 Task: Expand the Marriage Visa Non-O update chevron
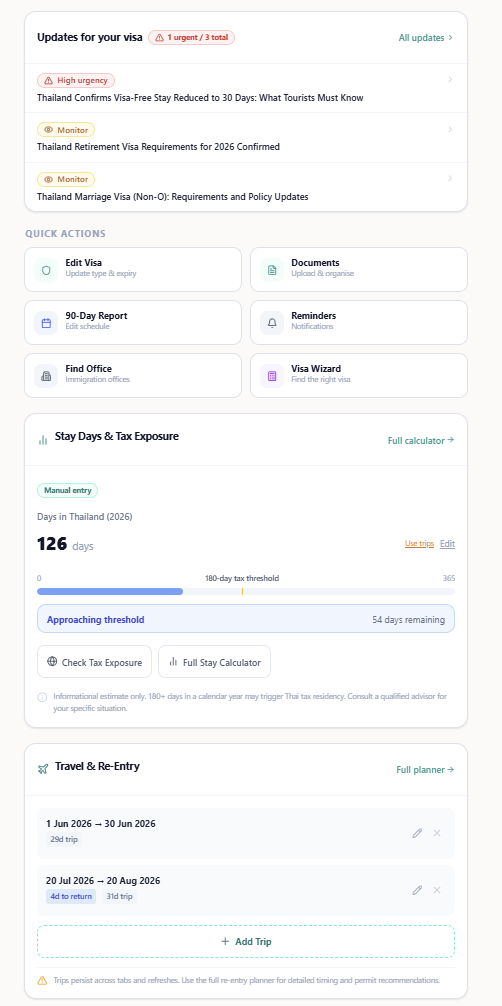(450, 178)
